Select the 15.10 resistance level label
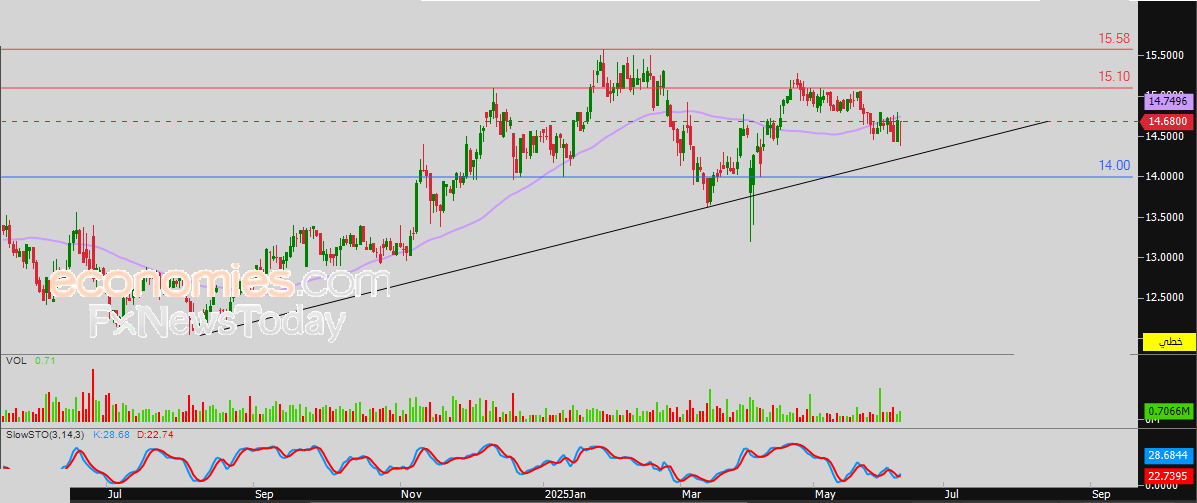This screenshot has height=503, width=1197. pyautogui.click(x=1115, y=76)
